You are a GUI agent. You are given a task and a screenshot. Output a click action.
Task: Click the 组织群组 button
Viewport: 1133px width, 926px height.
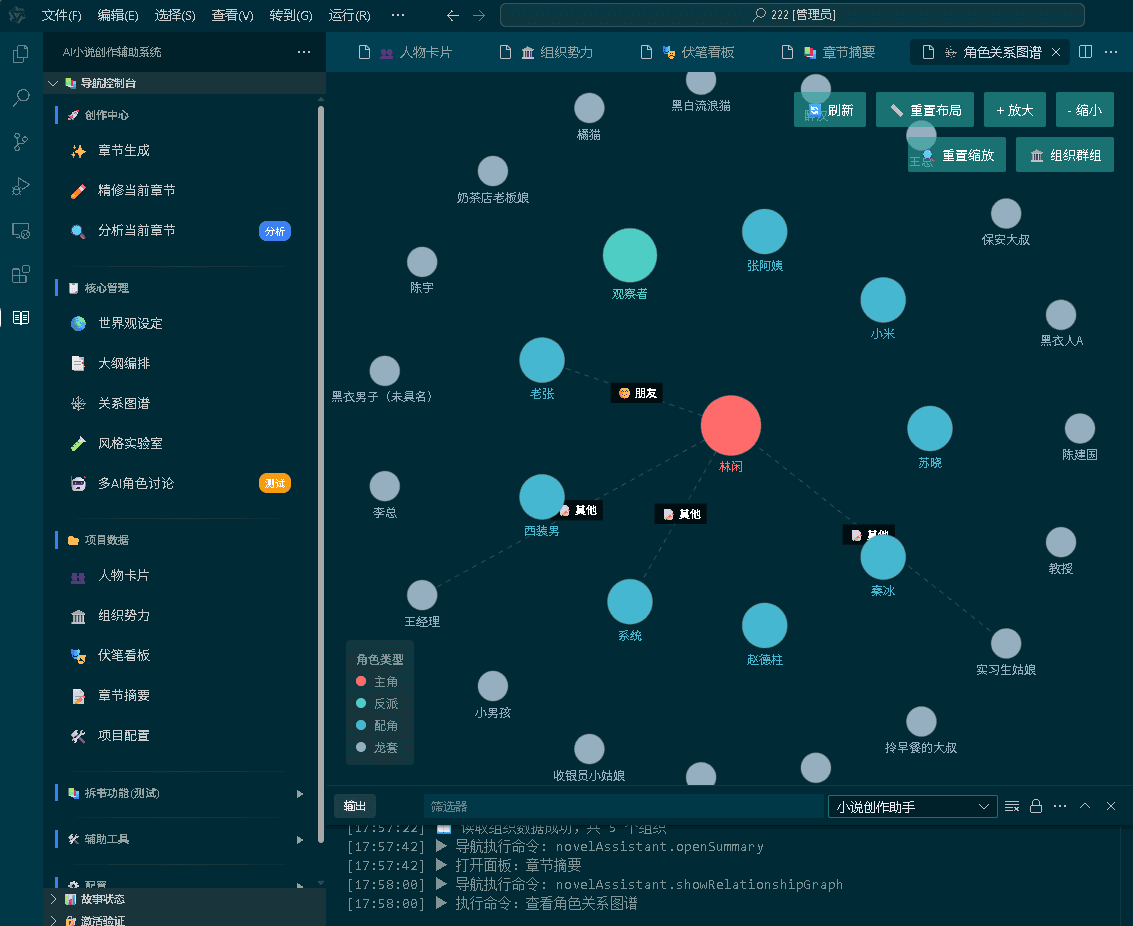[x=1065, y=155]
